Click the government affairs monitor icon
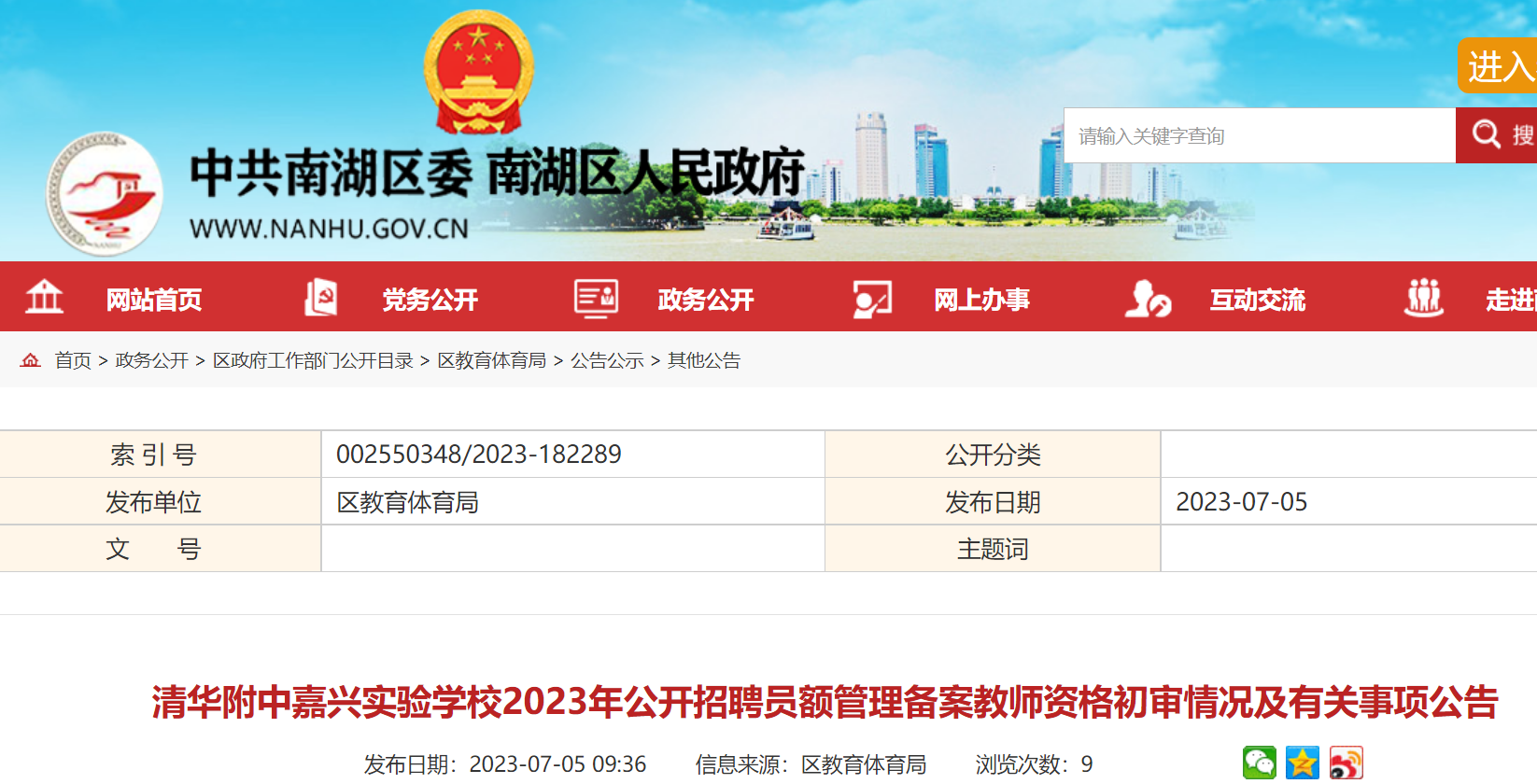The image size is (1537, 784). tap(596, 299)
